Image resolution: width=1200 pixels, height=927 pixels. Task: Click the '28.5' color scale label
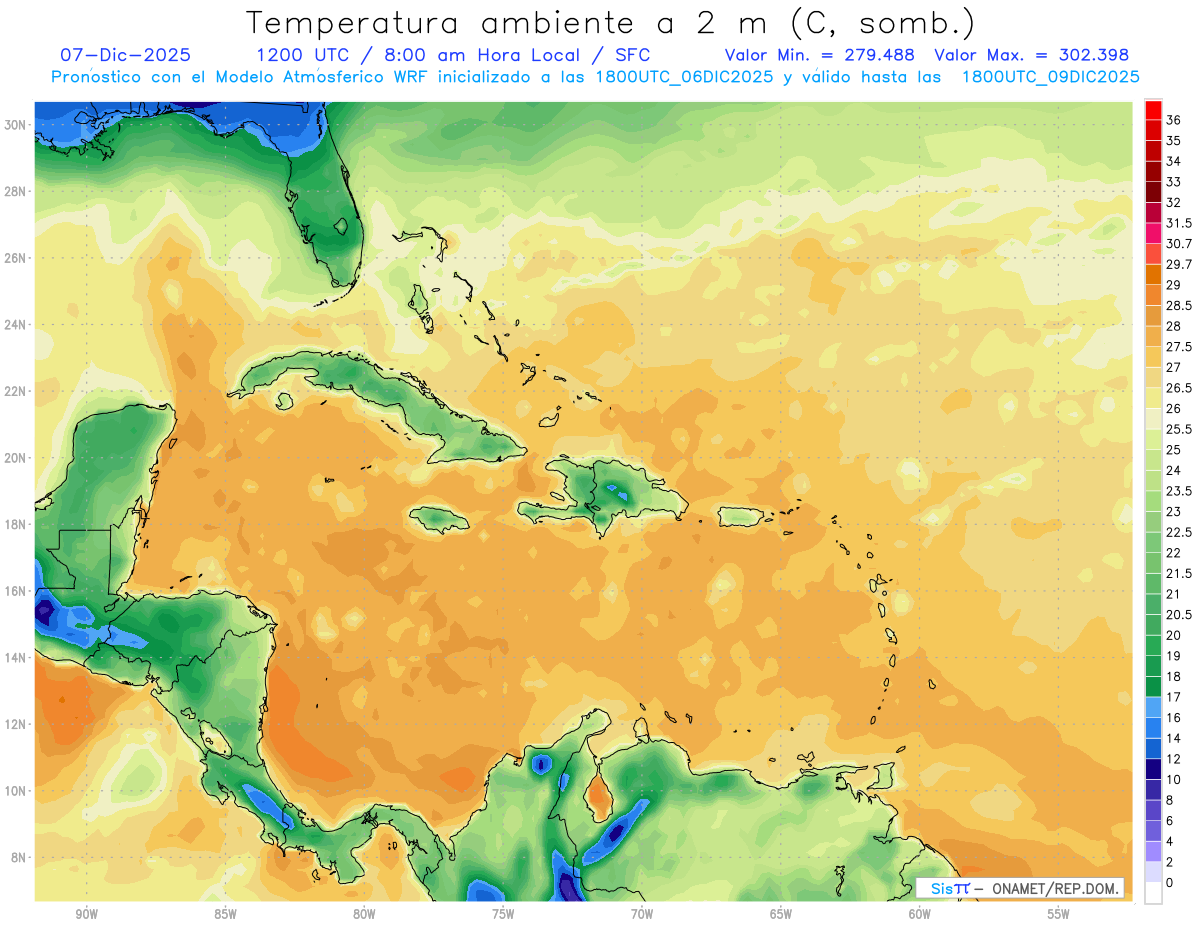(x=1179, y=305)
